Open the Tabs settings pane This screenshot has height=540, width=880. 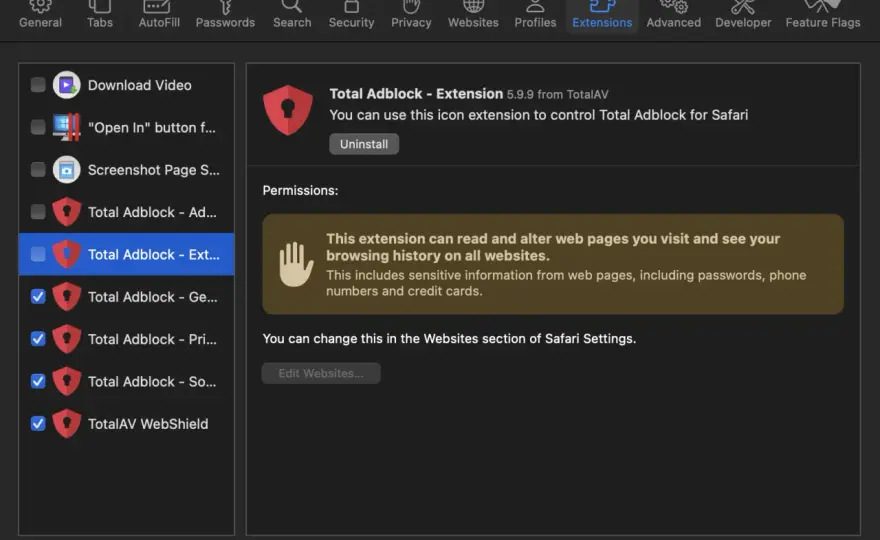100,16
